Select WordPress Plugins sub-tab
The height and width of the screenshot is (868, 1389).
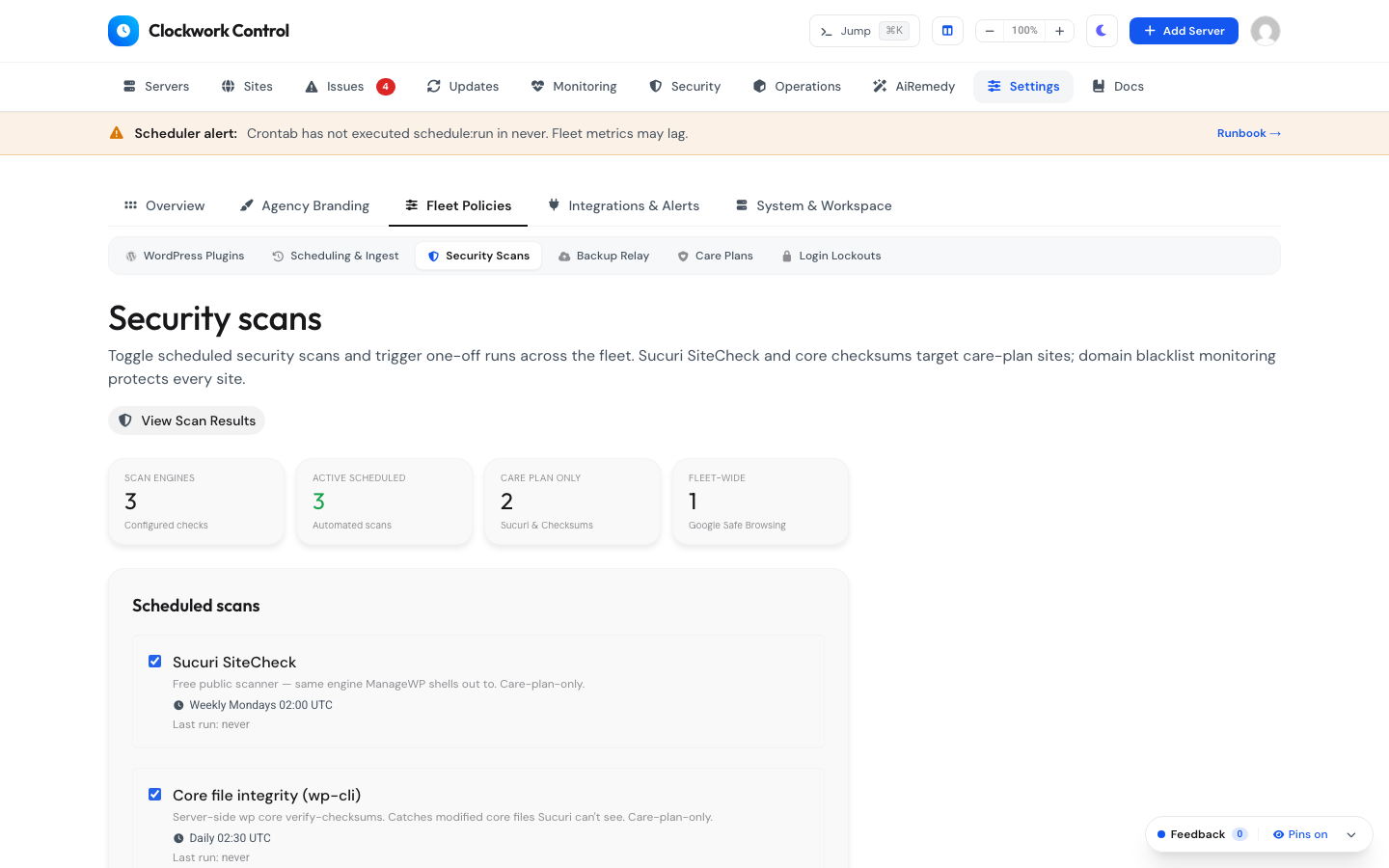pyautogui.click(x=185, y=256)
